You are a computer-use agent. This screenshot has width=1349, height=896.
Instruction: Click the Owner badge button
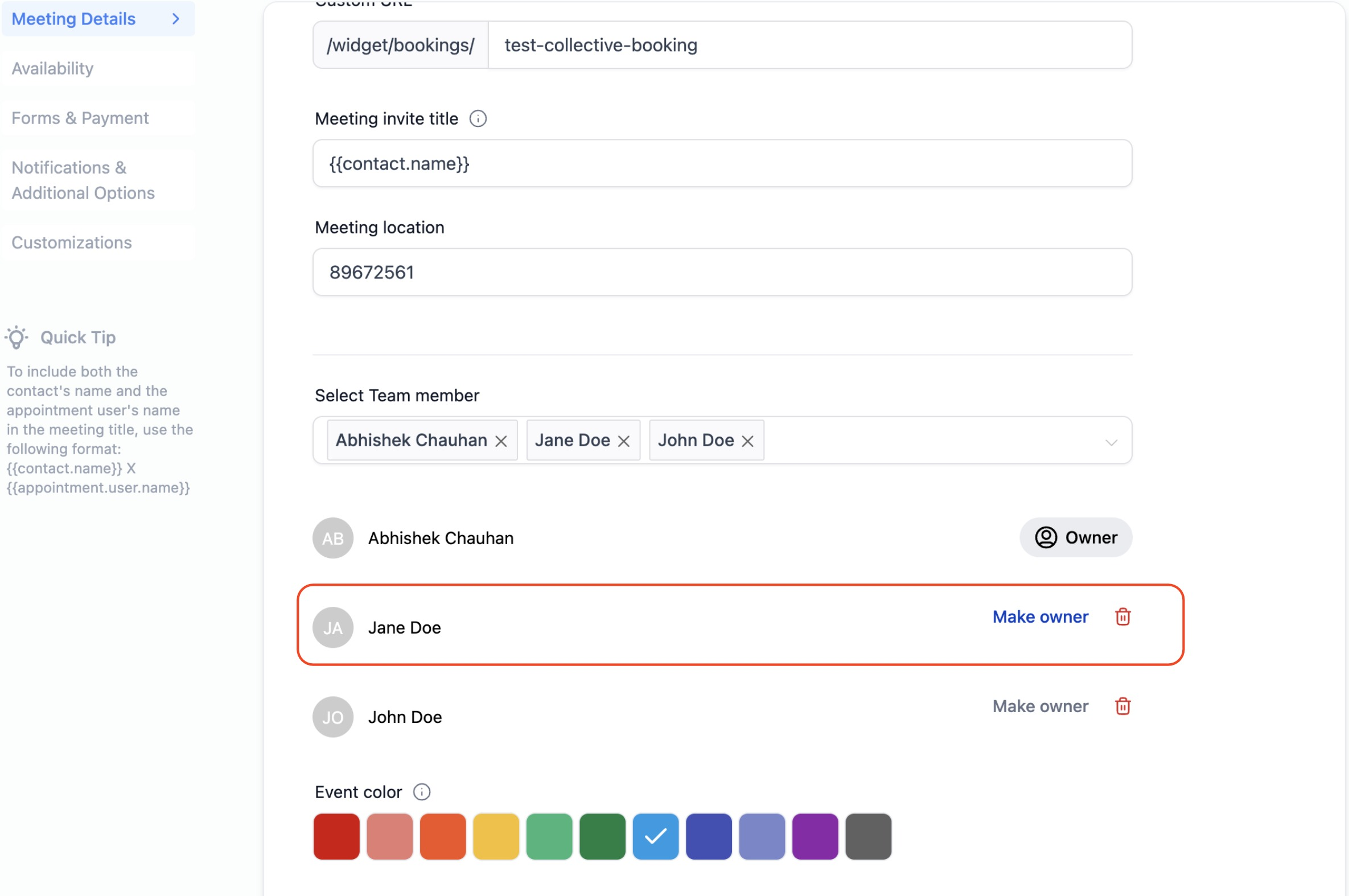pyautogui.click(x=1075, y=538)
